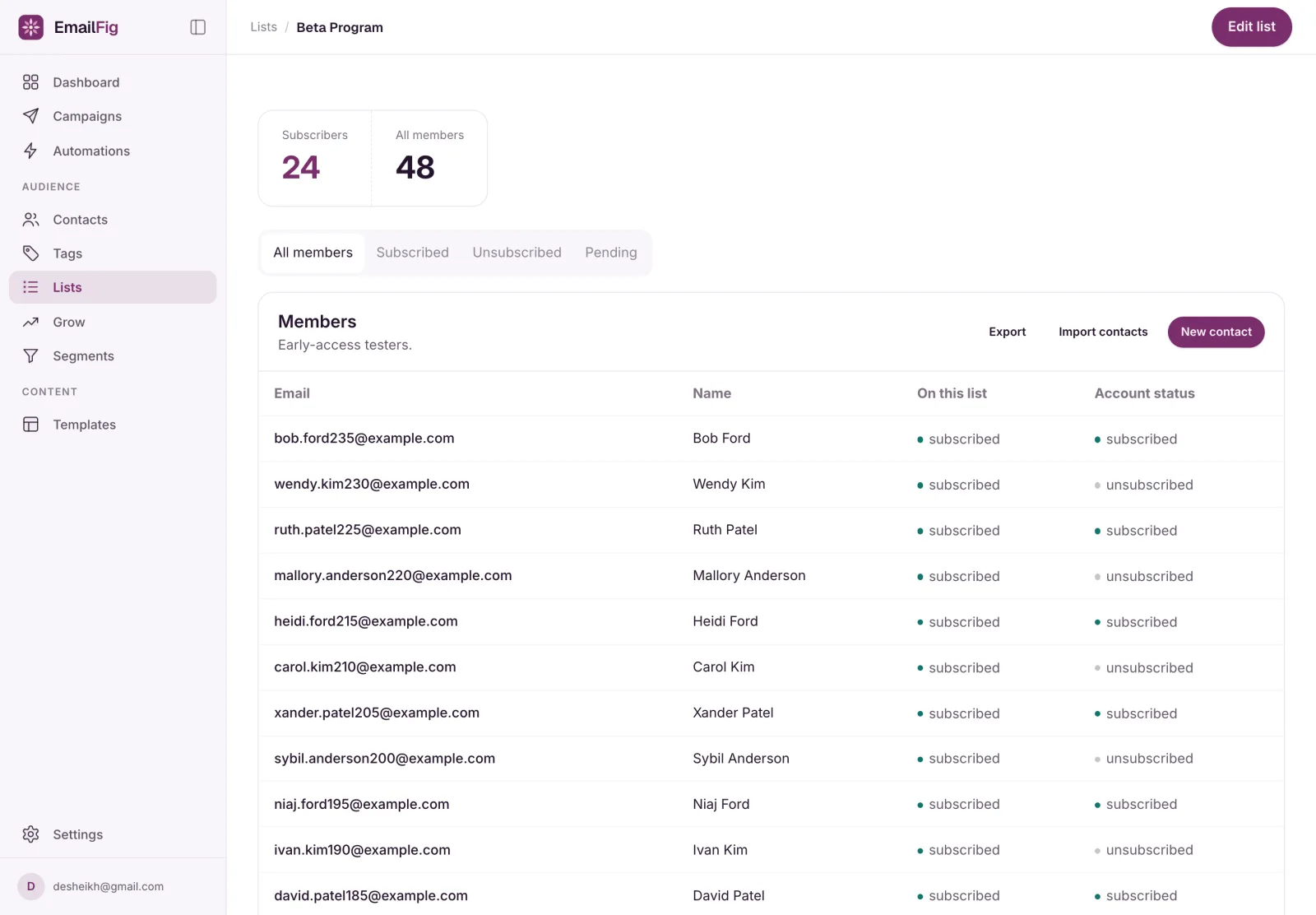The width and height of the screenshot is (1316, 915).
Task: Click the Lists breadcrumb link
Action: click(263, 27)
